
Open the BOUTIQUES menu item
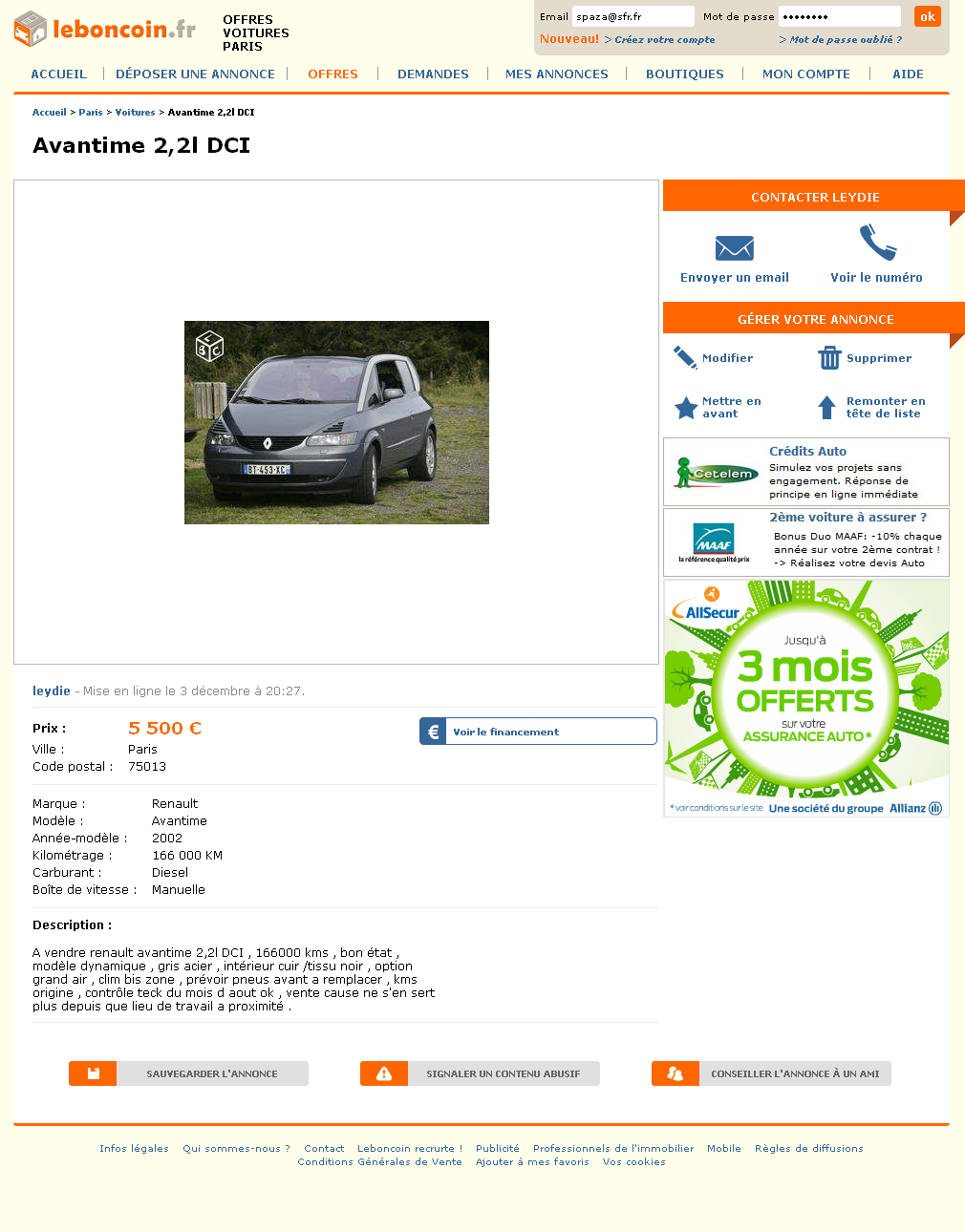[x=685, y=74]
